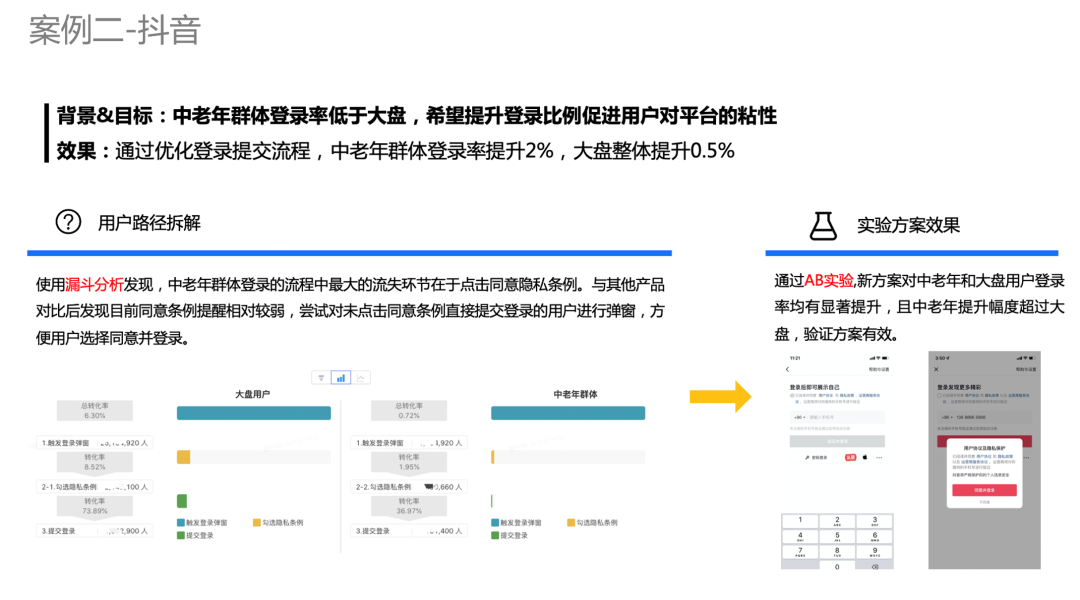Tap 帮助与设置 on right phone screen

[1026, 369]
